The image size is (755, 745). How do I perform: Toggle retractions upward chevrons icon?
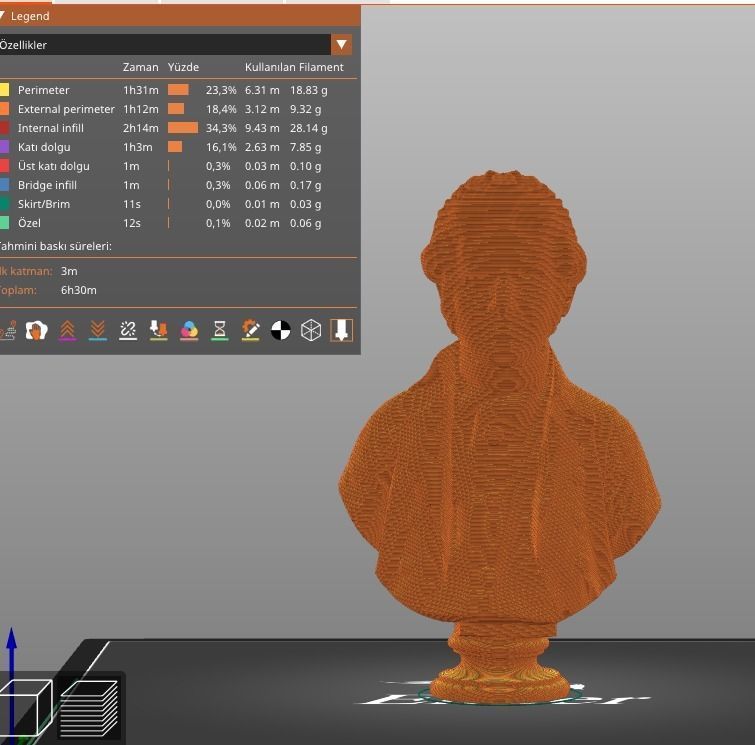point(67,330)
